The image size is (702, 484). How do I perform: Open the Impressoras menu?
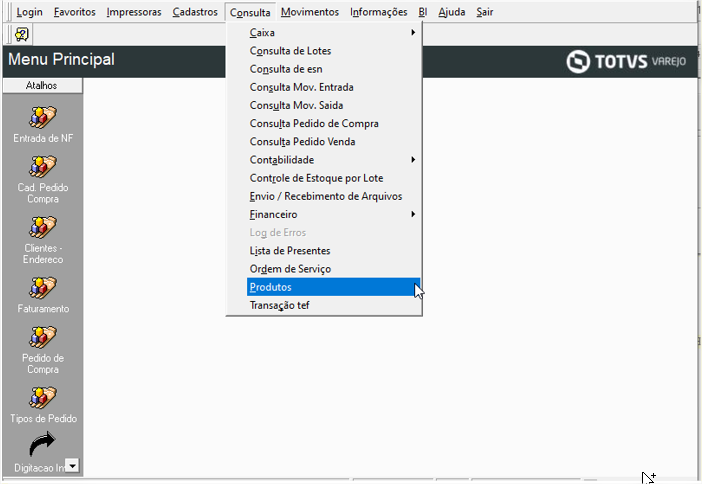coord(134,12)
